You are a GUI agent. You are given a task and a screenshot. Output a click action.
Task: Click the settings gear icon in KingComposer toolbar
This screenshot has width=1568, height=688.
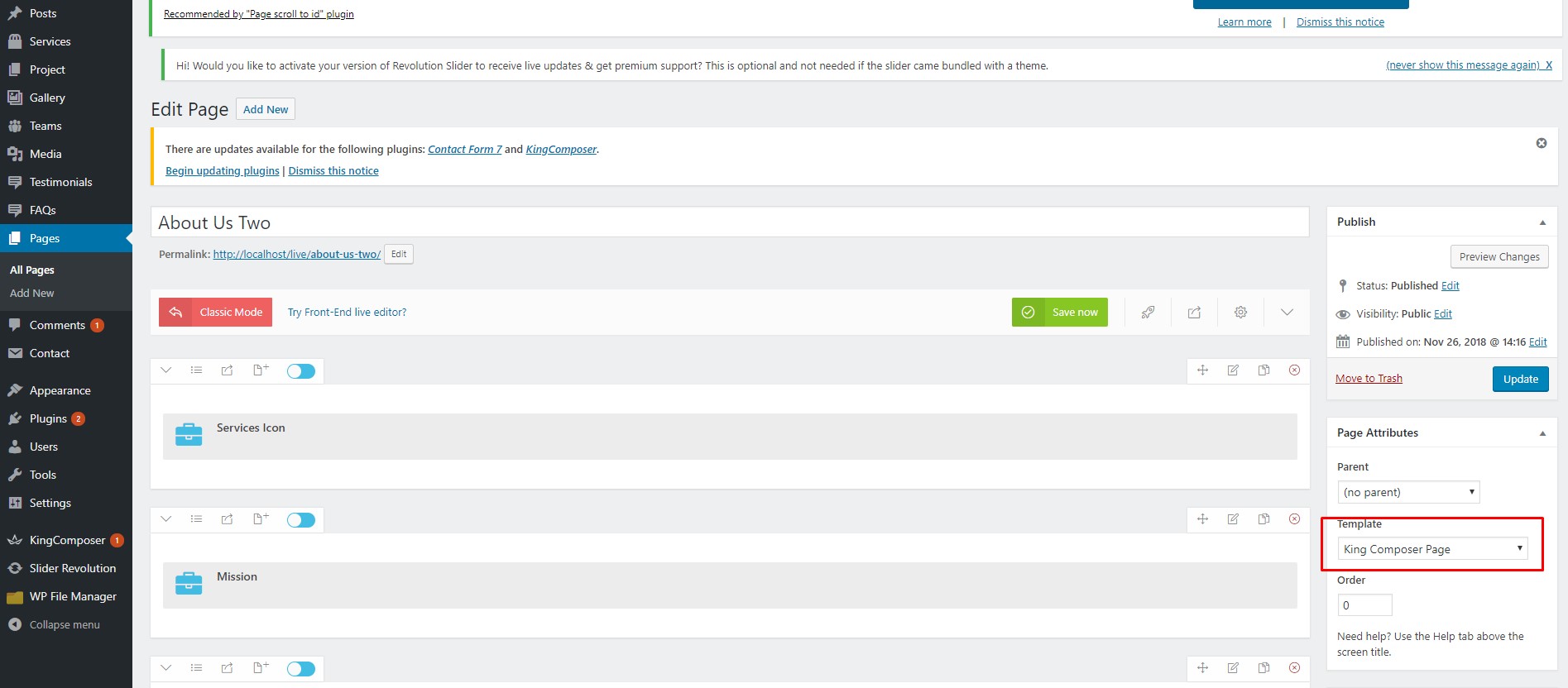pyautogui.click(x=1240, y=313)
